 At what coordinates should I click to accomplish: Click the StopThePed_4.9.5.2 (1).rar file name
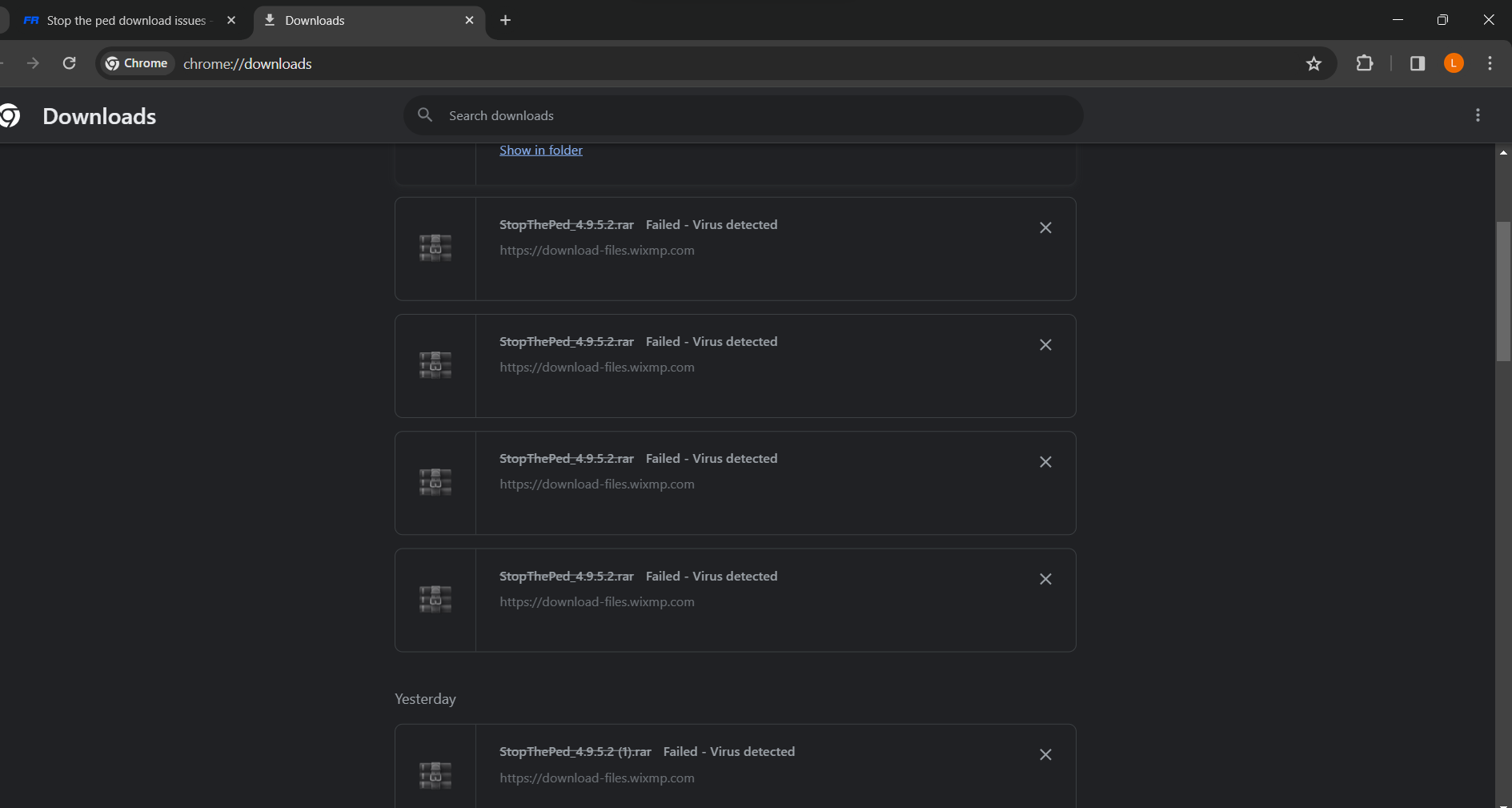coord(576,751)
